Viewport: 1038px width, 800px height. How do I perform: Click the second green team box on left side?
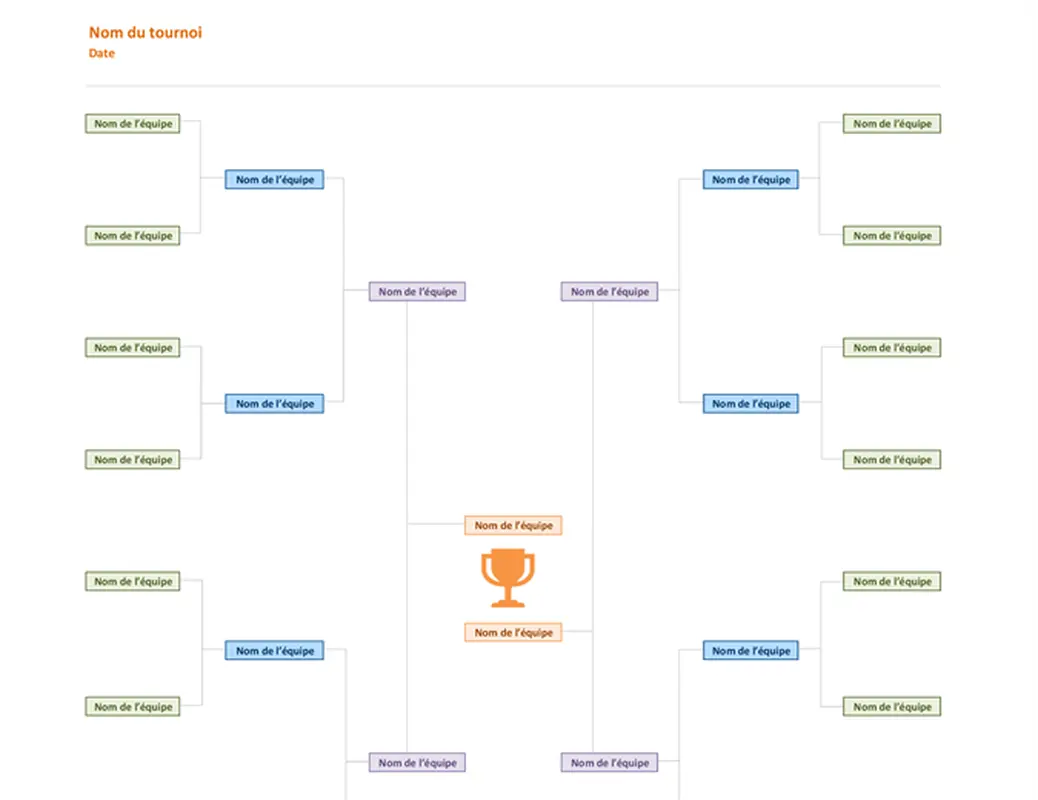click(x=133, y=236)
